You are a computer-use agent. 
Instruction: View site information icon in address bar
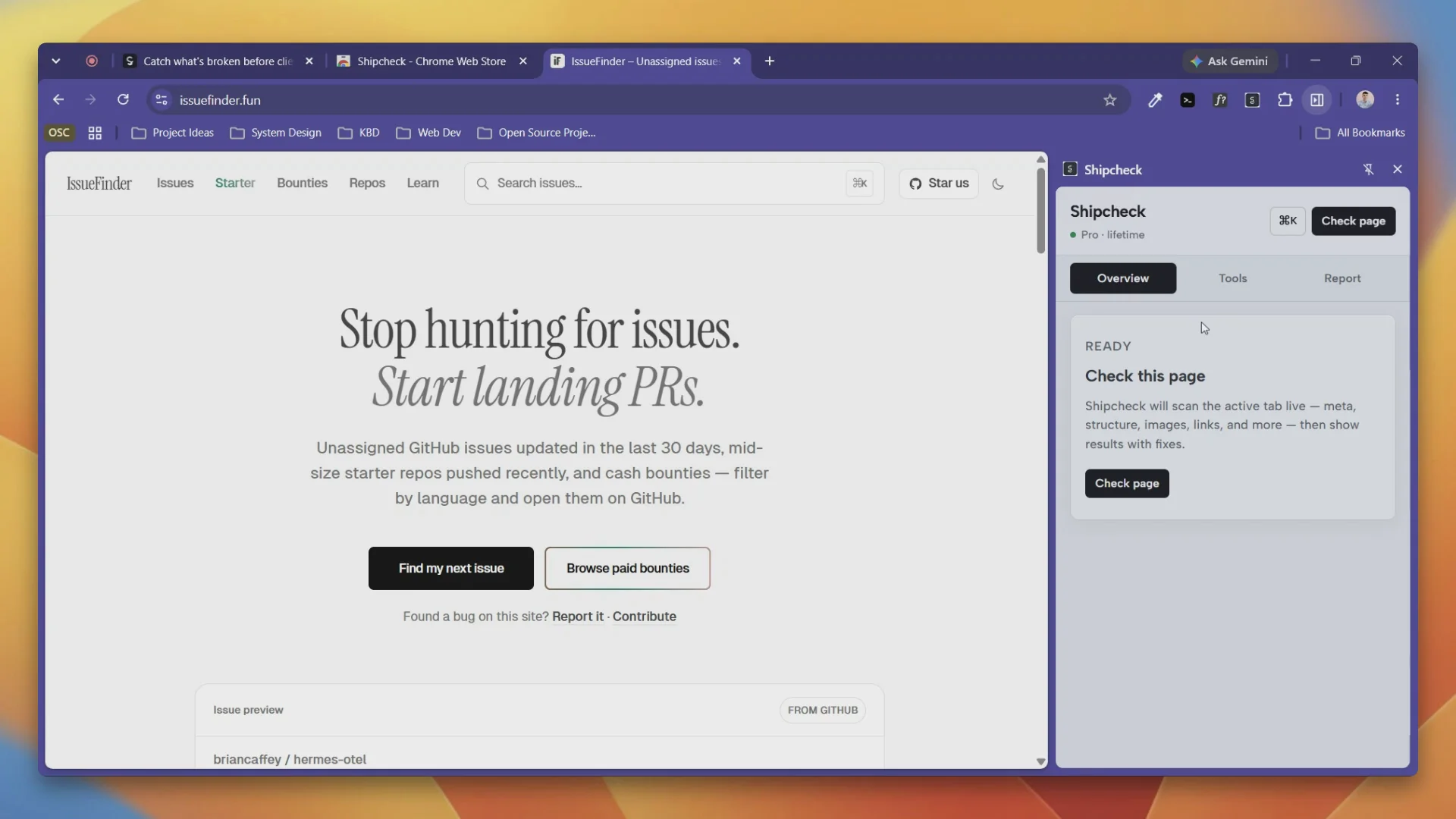161,100
